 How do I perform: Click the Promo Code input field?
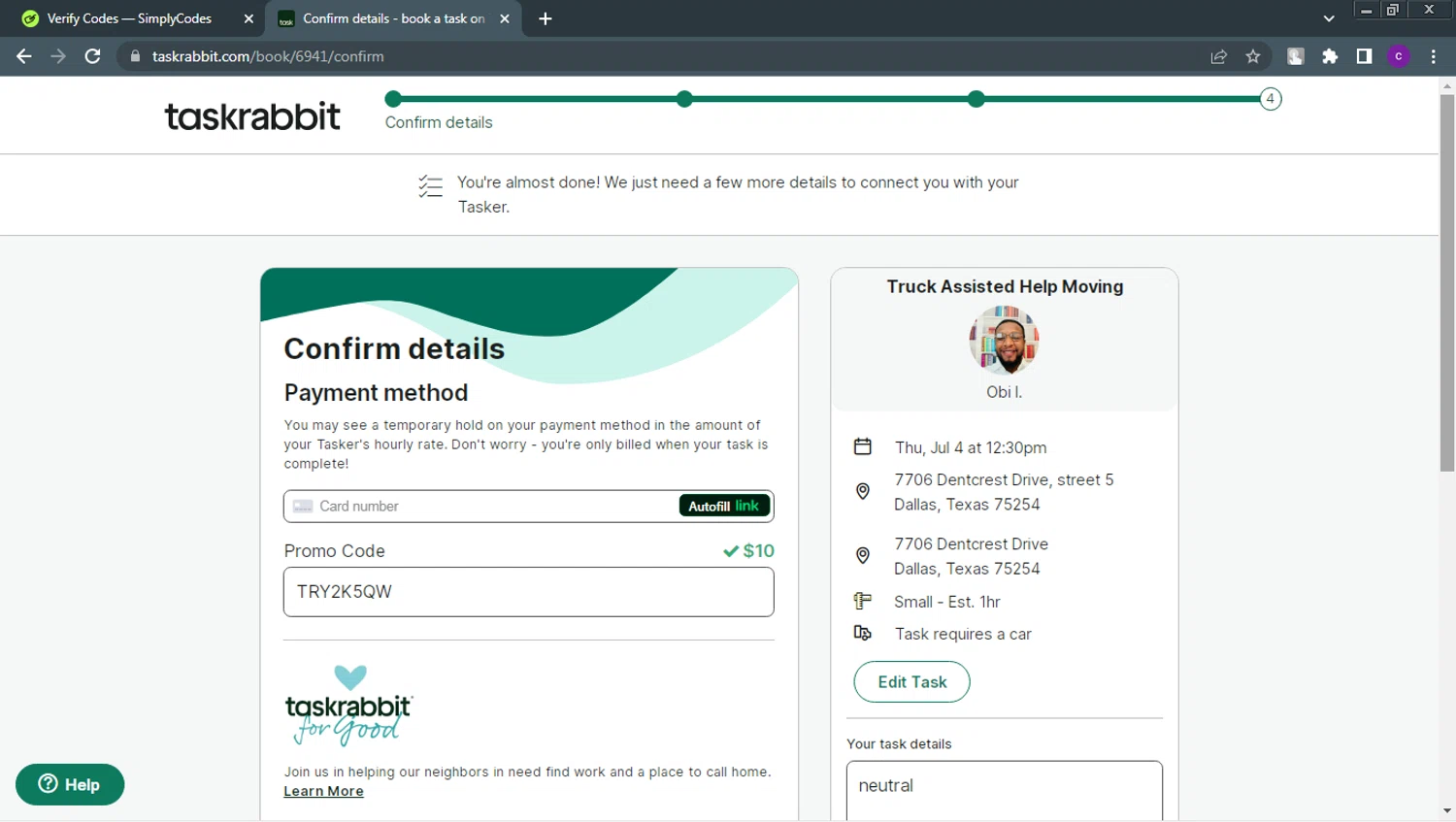[x=528, y=592]
